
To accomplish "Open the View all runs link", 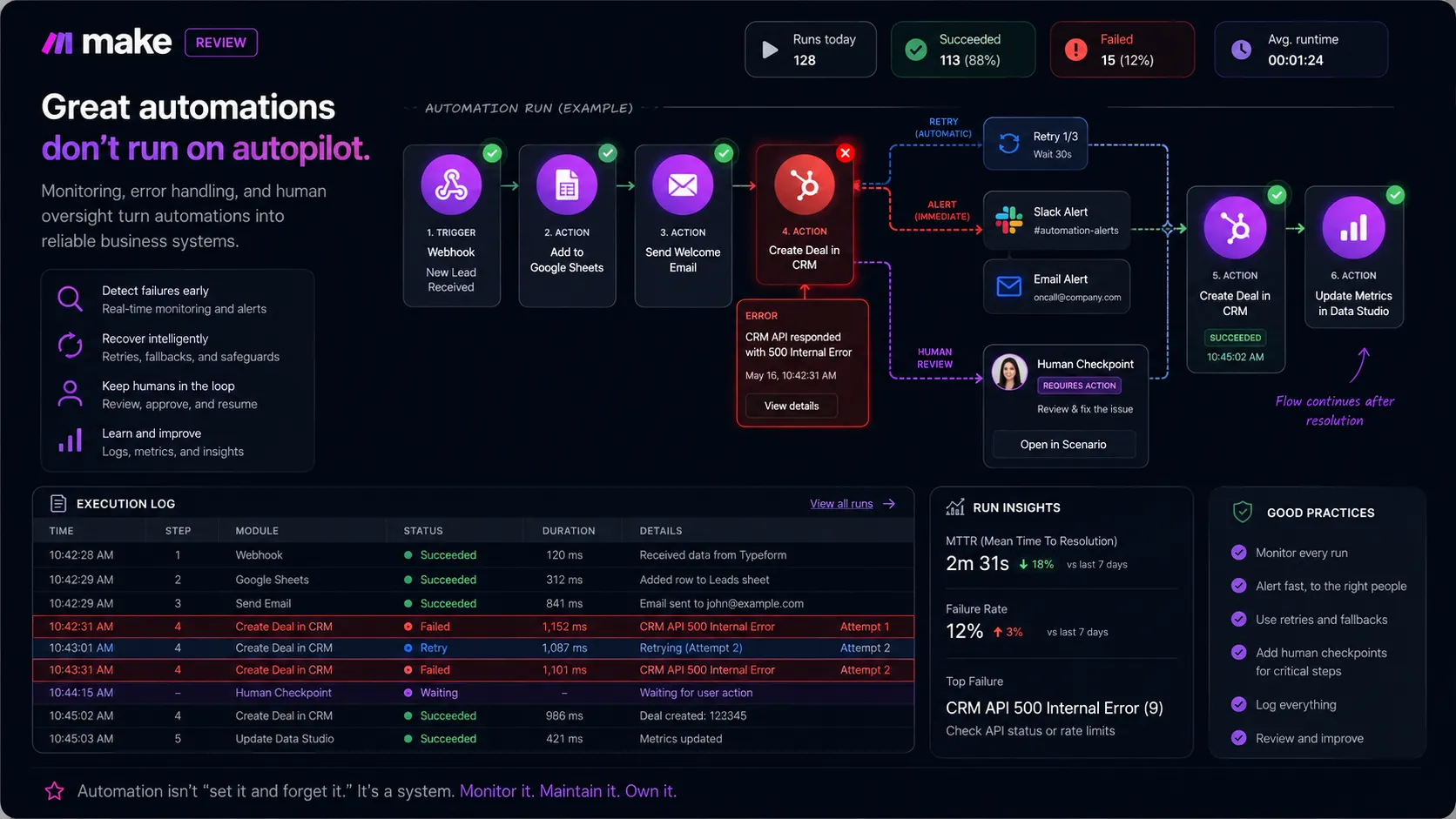I will [x=841, y=504].
